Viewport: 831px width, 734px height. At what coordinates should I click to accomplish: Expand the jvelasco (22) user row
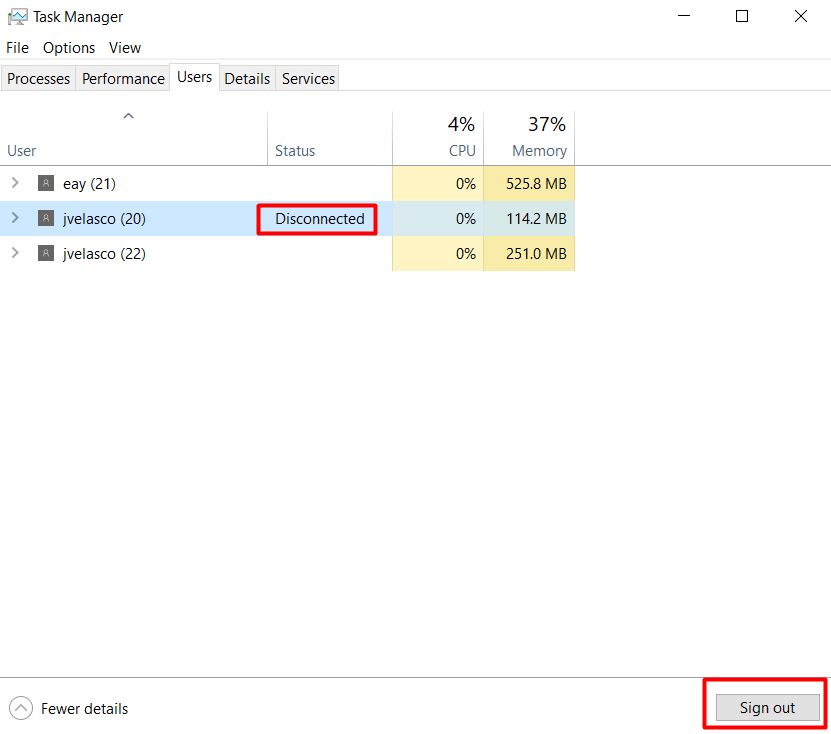[x=15, y=253]
